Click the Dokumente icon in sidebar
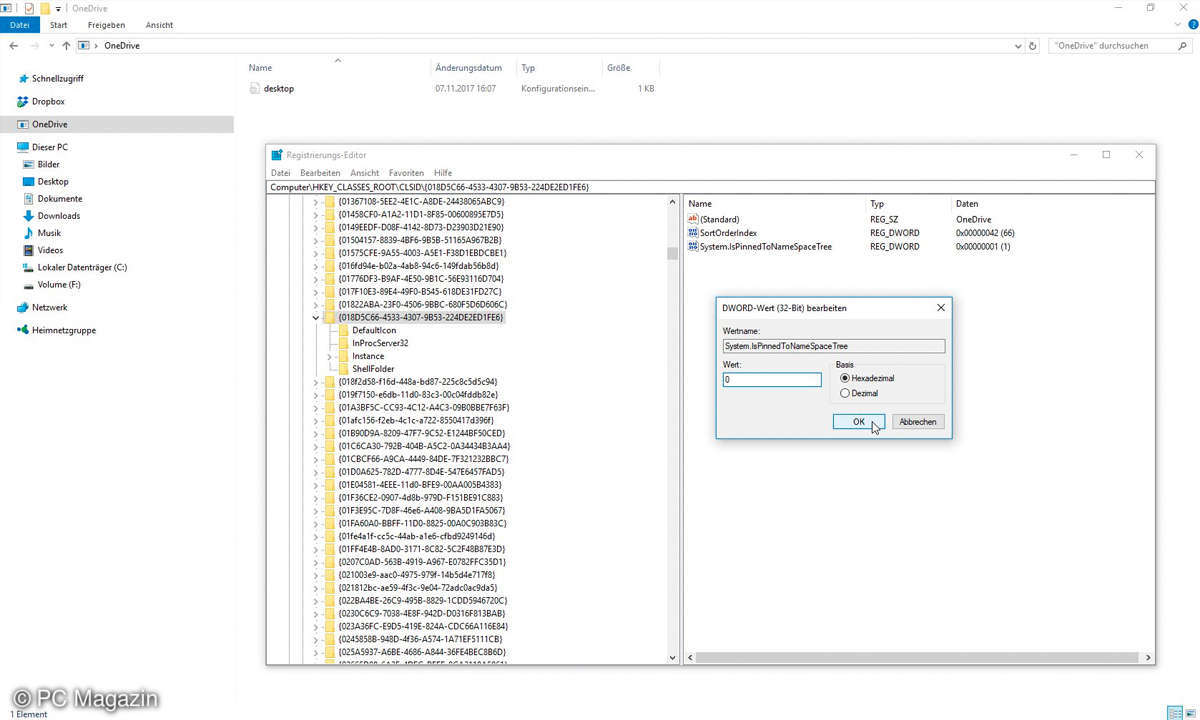1200x720 pixels. [29, 198]
